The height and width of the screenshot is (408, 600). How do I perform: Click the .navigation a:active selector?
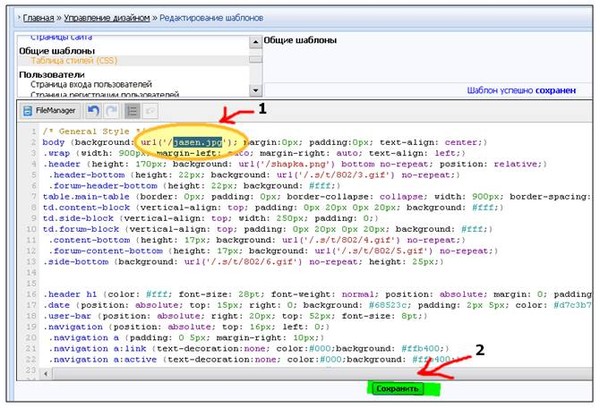(x=103, y=359)
